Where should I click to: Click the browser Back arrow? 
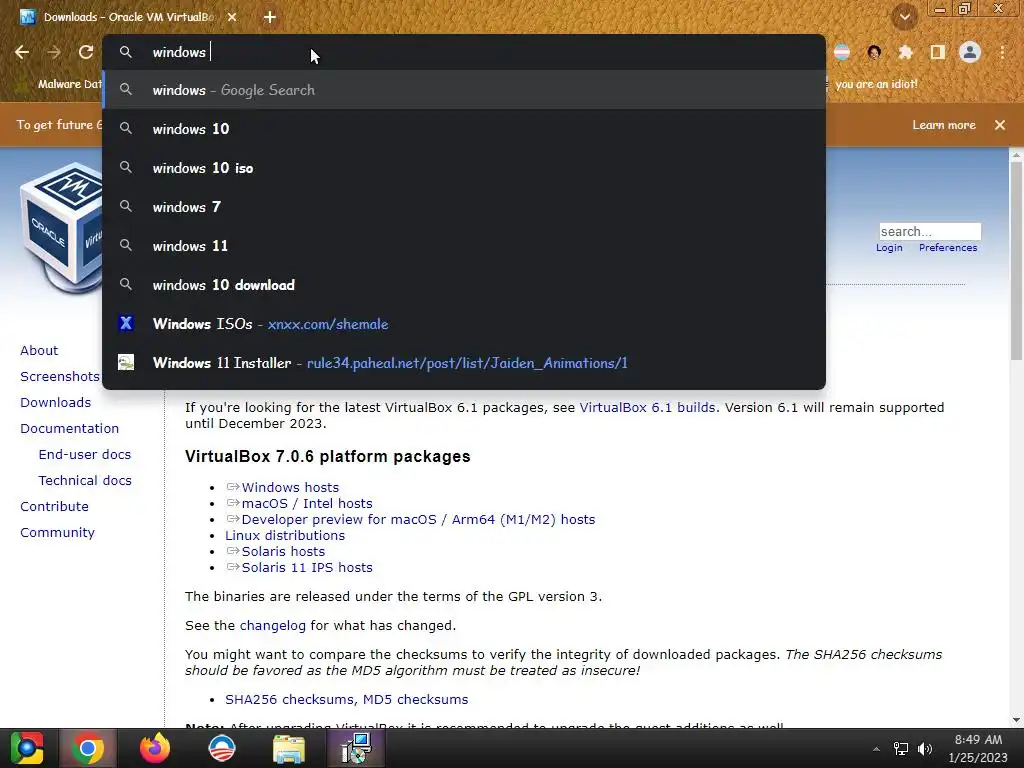click(x=22, y=52)
